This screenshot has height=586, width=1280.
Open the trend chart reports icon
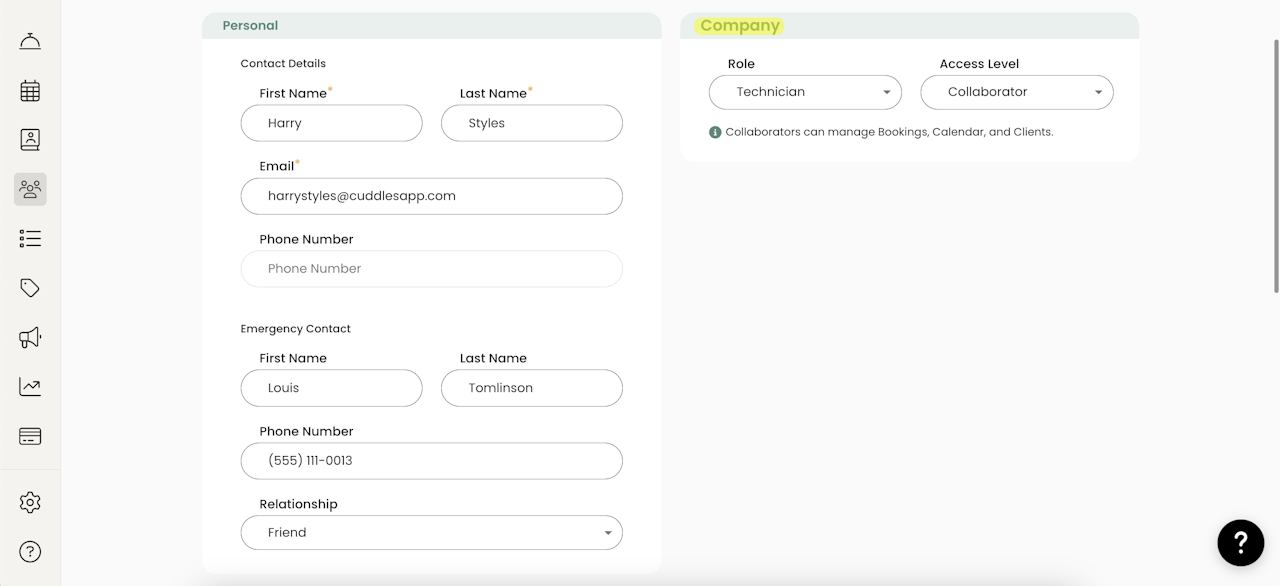pos(30,386)
